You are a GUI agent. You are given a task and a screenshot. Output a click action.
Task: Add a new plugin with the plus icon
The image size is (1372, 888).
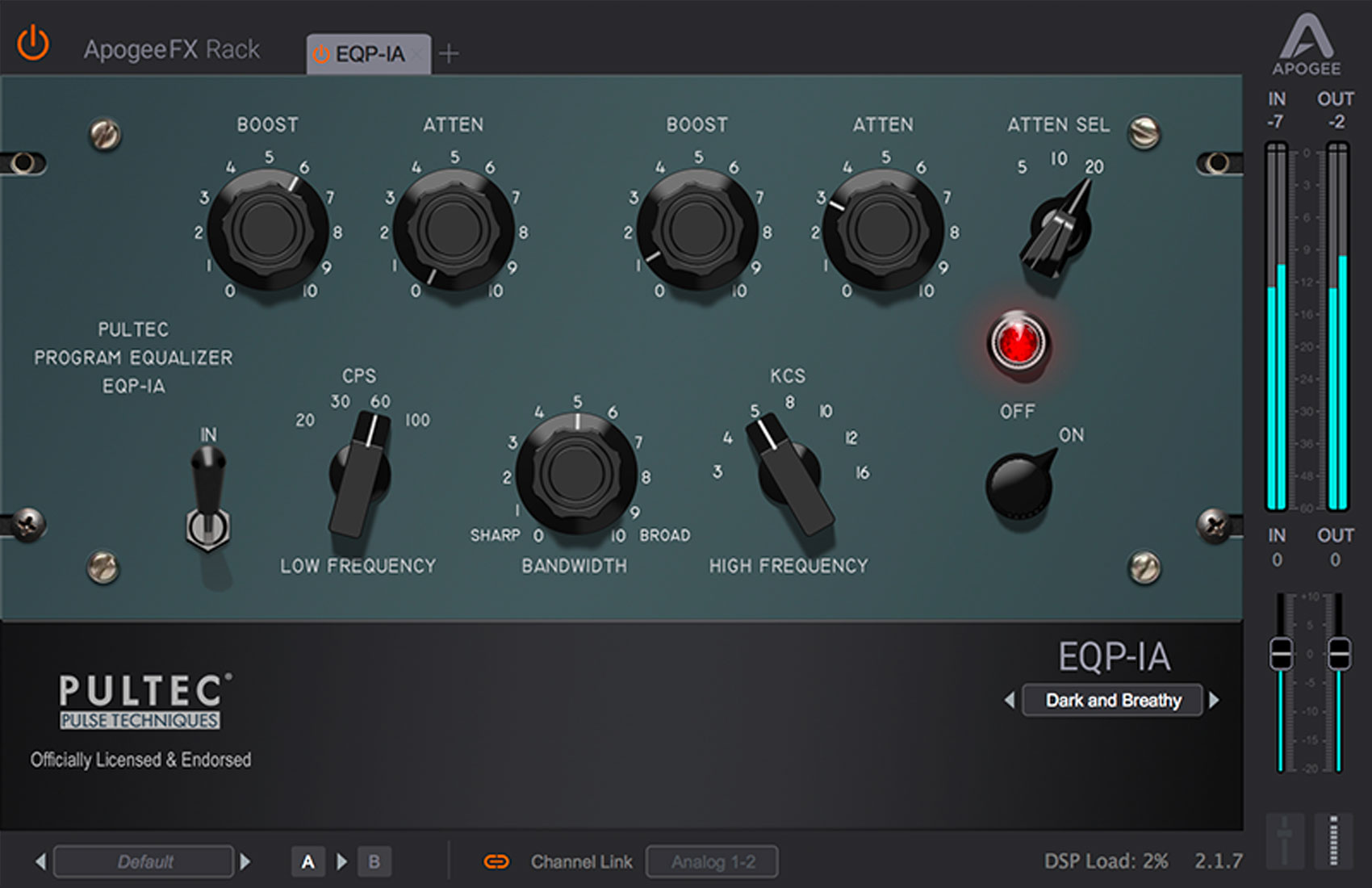click(x=450, y=54)
